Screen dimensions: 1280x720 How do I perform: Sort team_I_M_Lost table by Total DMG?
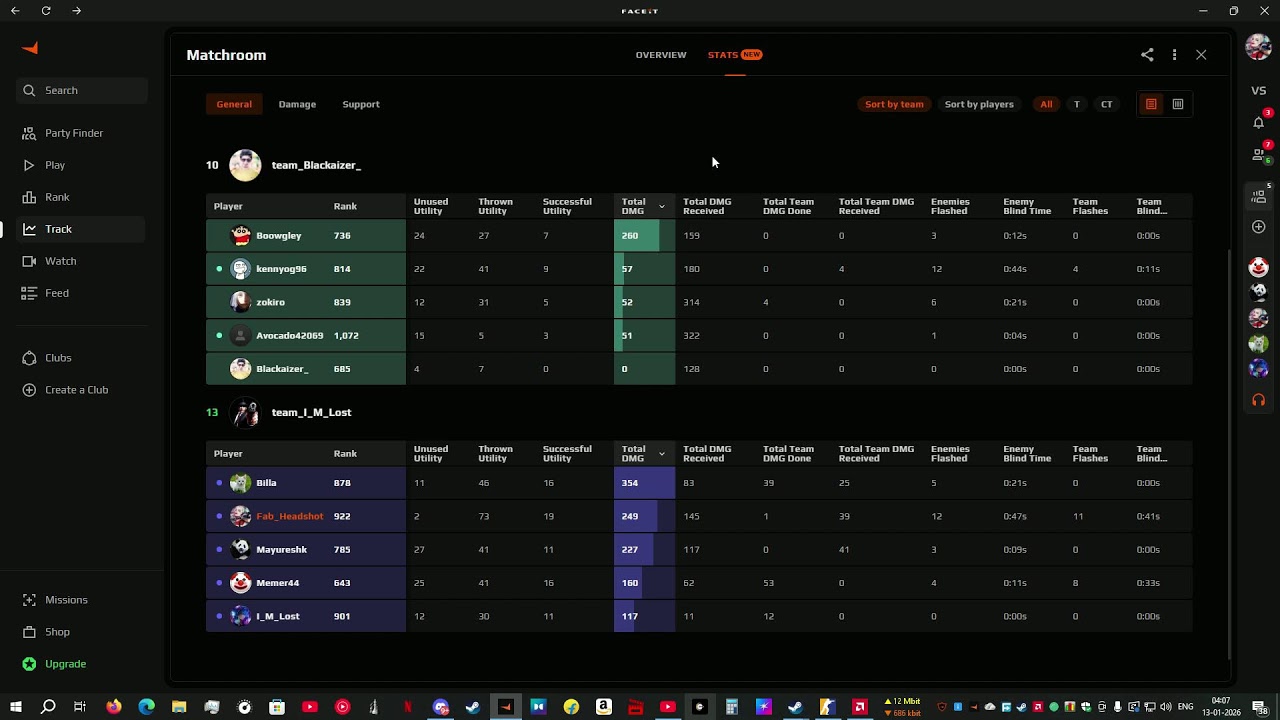tap(642, 454)
